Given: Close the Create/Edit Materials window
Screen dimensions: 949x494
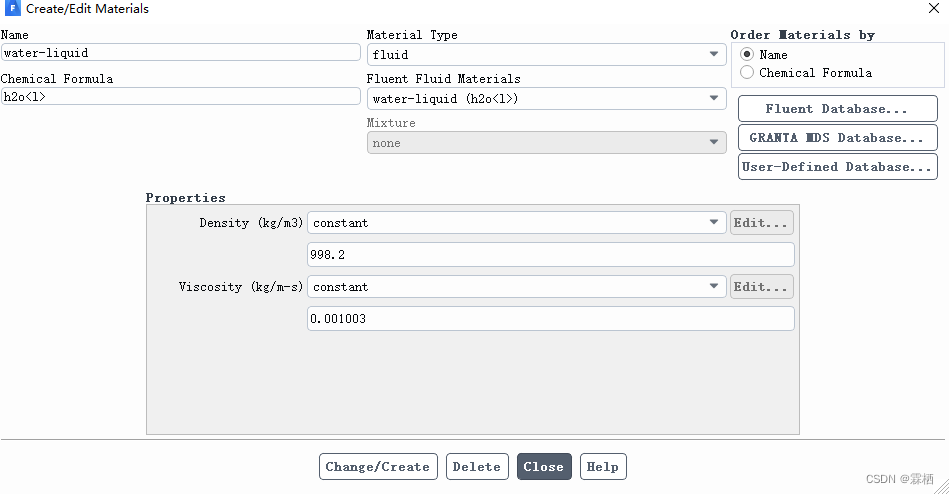Looking at the screenshot, I should point(933,9).
